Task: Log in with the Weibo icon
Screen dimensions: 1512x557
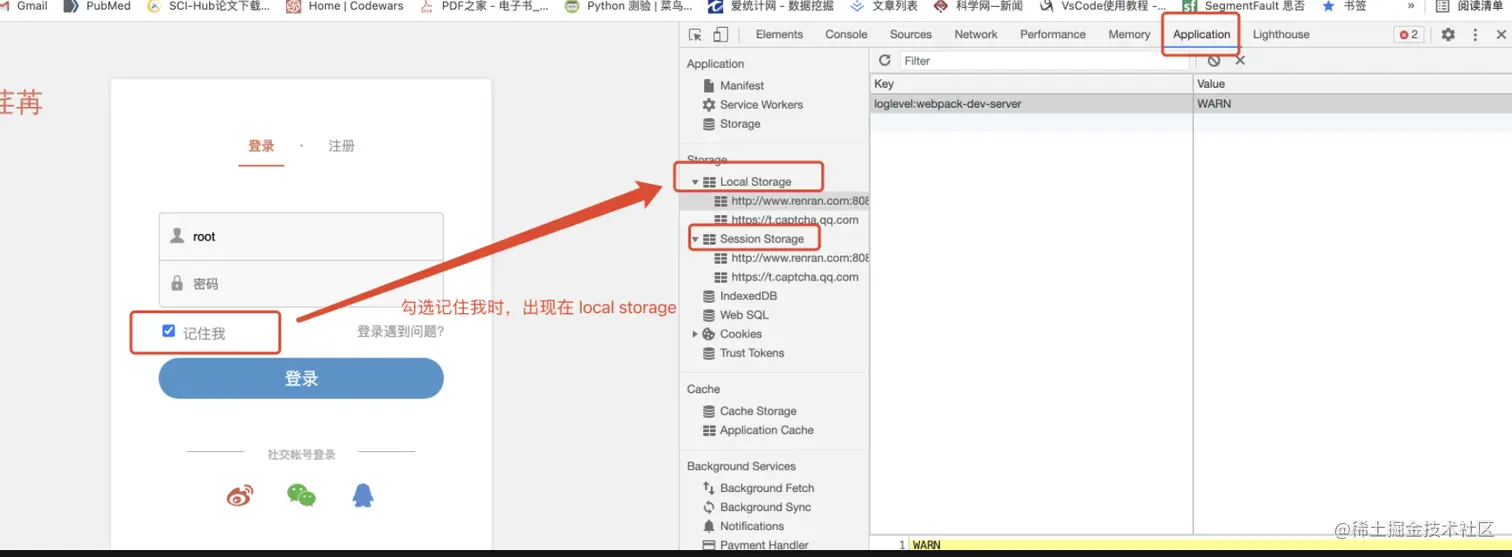Action: coord(240,495)
